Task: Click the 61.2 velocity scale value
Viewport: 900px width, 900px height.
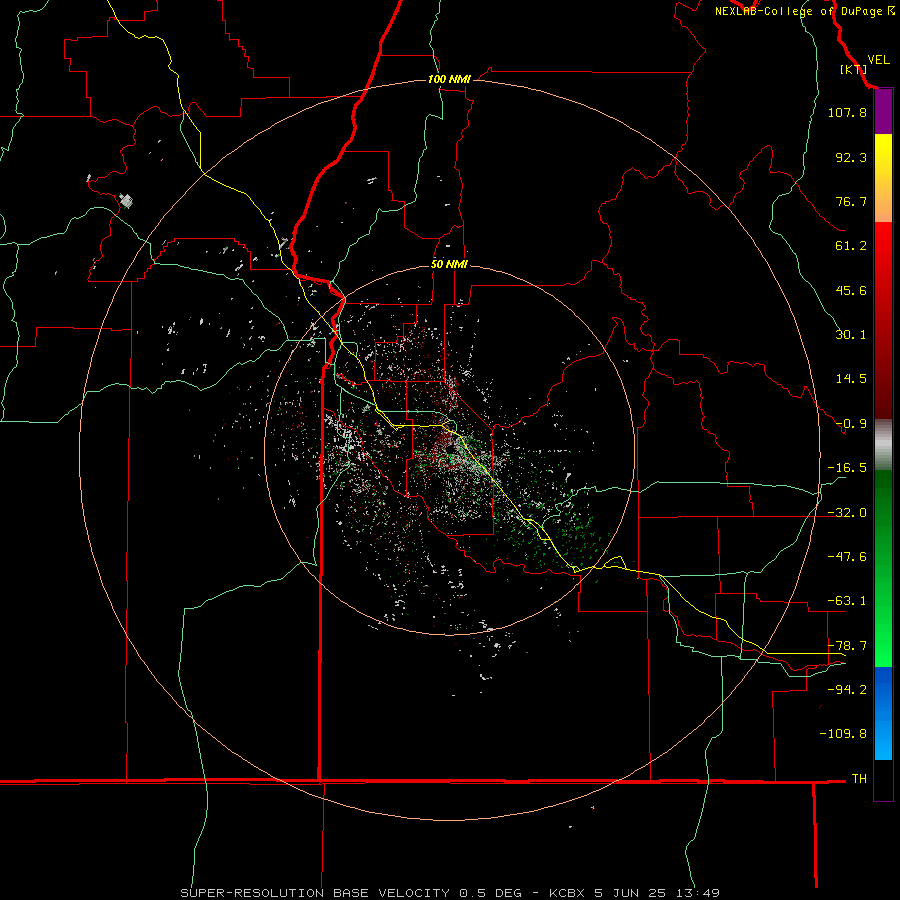Action: pos(851,246)
